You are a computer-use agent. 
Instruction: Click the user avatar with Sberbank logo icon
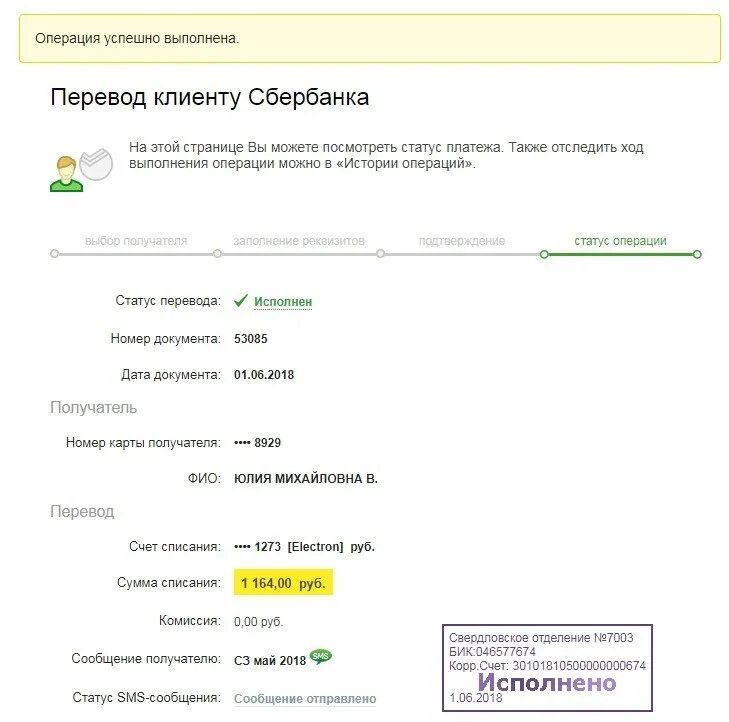(x=80, y=167)
